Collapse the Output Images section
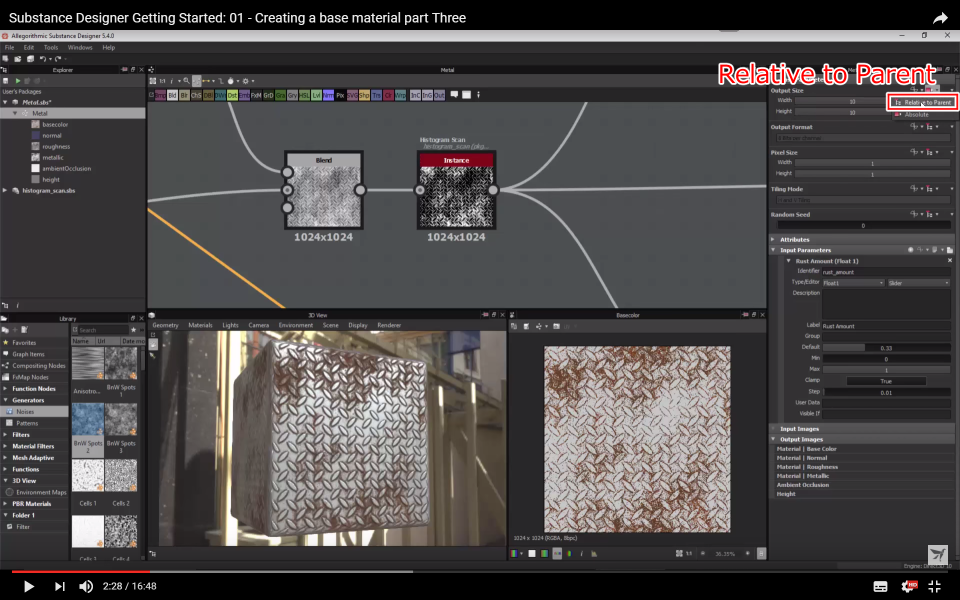The height and width of the screenshot is (600, 960). [x=773, y=439]
